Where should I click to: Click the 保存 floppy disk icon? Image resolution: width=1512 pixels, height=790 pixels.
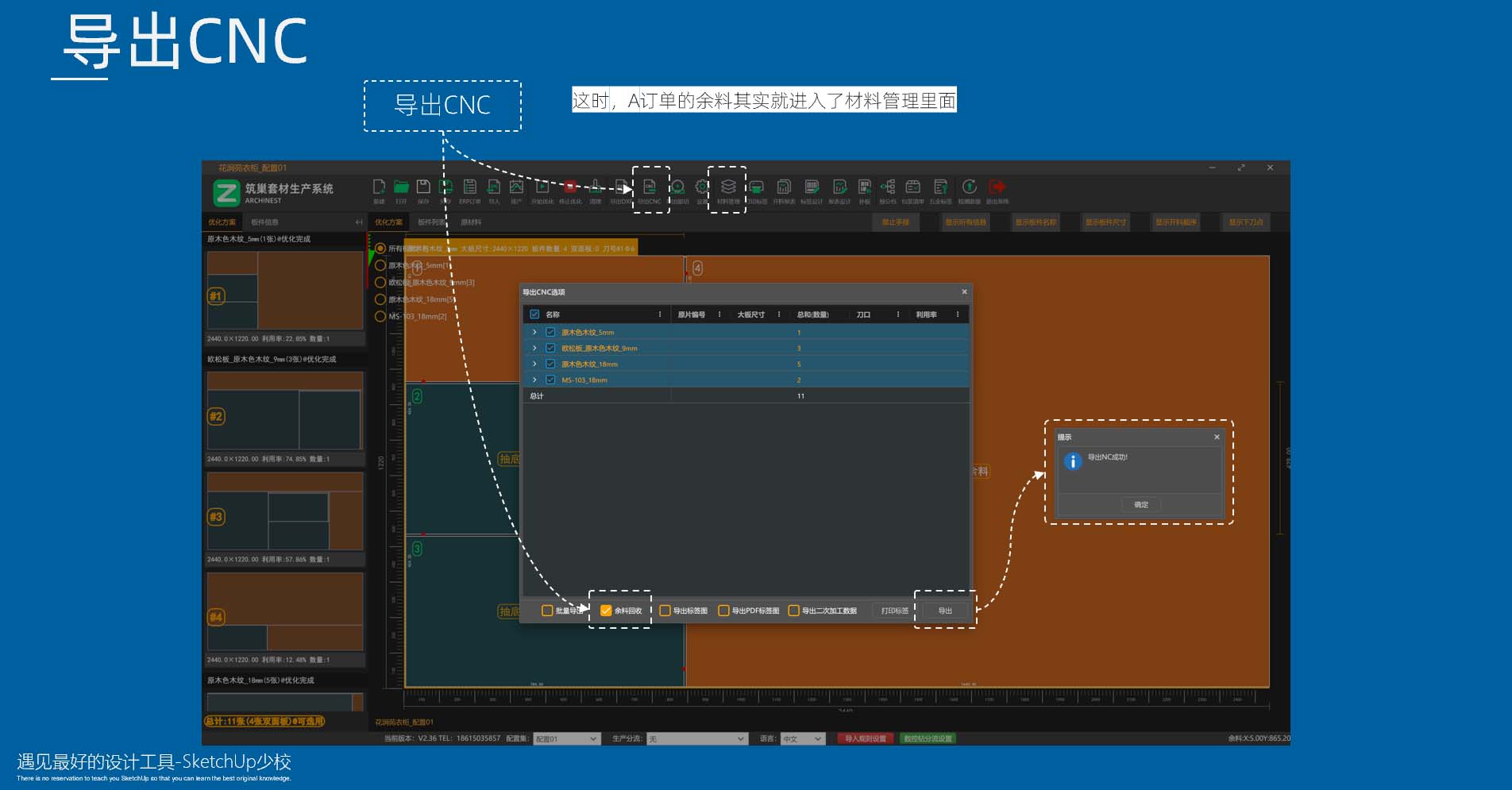(x=423, y=188)
